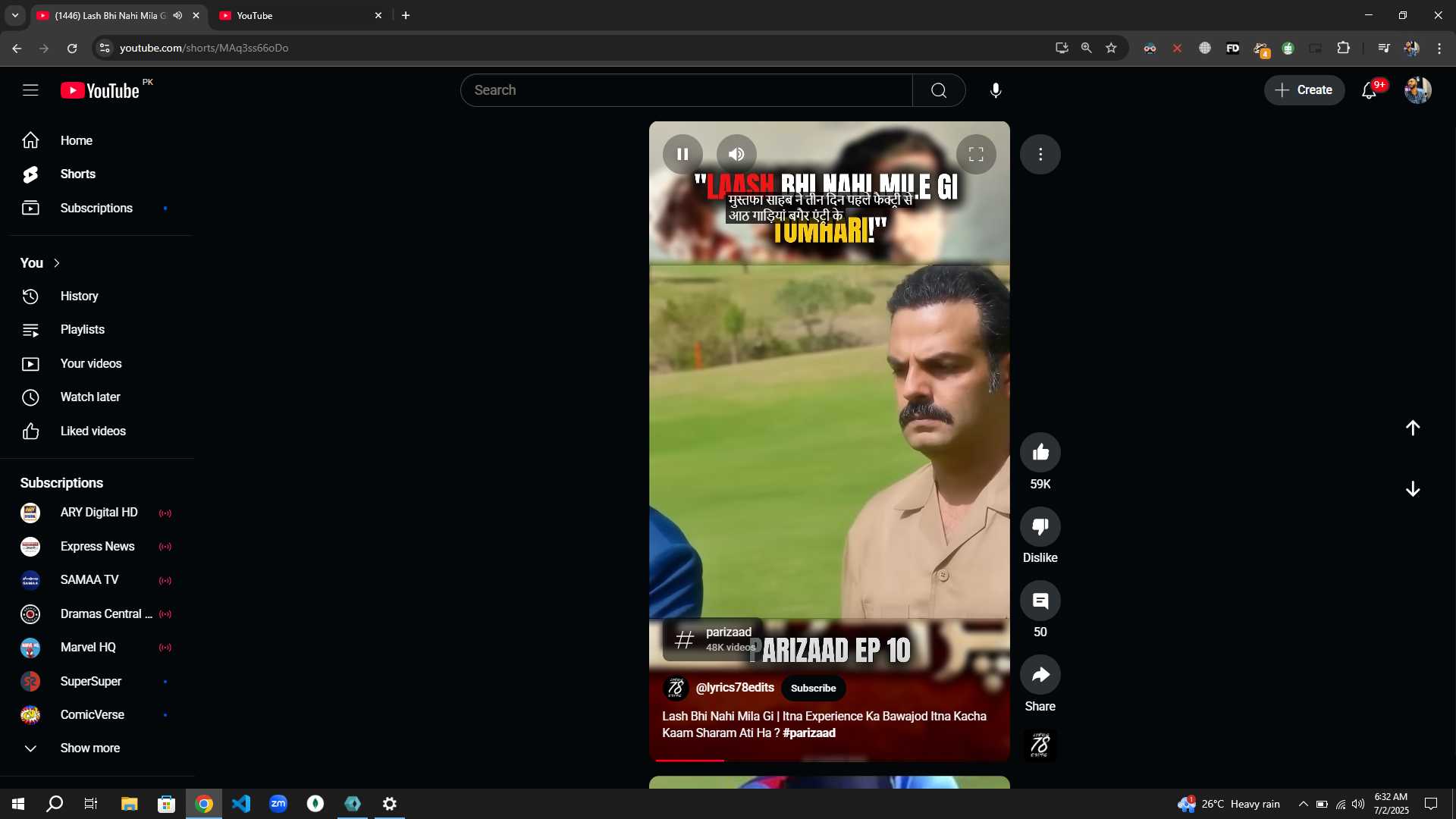The width and height of the screenshot is (1456, 819).
Task: Open Windows Start menu
Action: coord(18,804)
